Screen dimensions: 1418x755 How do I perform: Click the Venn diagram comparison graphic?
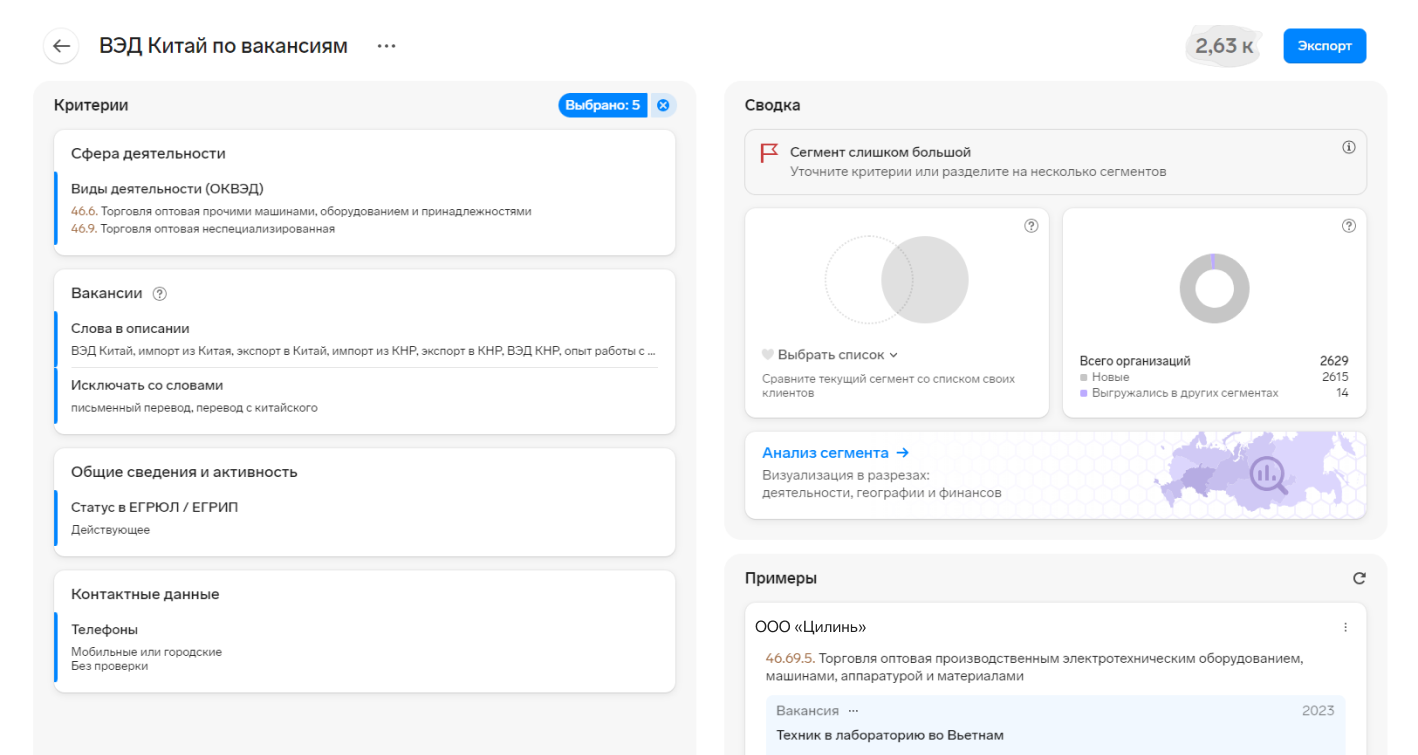(897, 280)
